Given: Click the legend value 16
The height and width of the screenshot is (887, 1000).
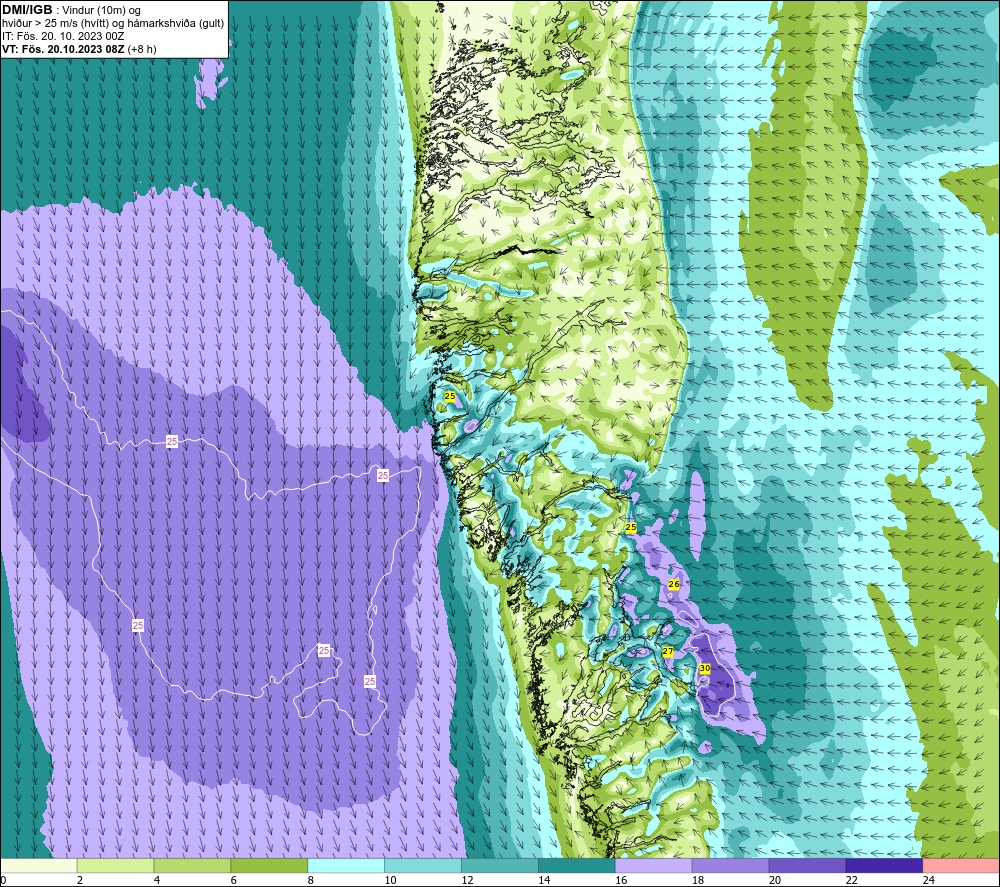Looking at the screenshot, I should pos(621,880).
